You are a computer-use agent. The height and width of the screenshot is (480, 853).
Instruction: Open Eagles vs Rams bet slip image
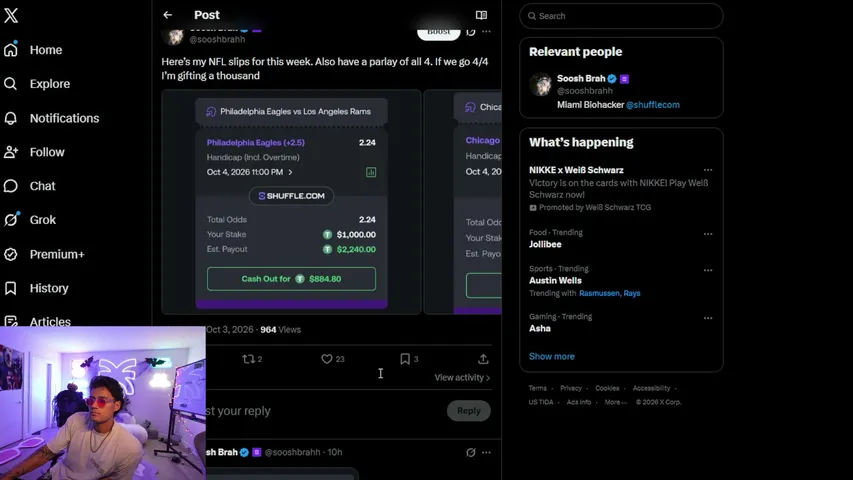tap(292, 202)
